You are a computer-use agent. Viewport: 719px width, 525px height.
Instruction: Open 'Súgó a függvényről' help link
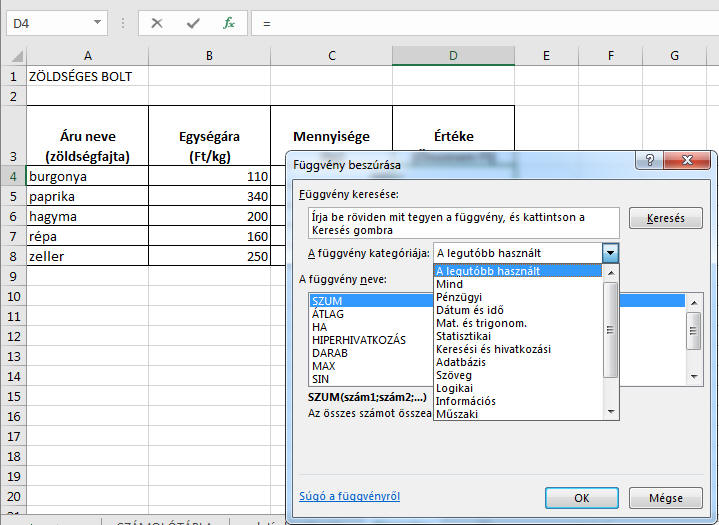click(x=349, y=496)
